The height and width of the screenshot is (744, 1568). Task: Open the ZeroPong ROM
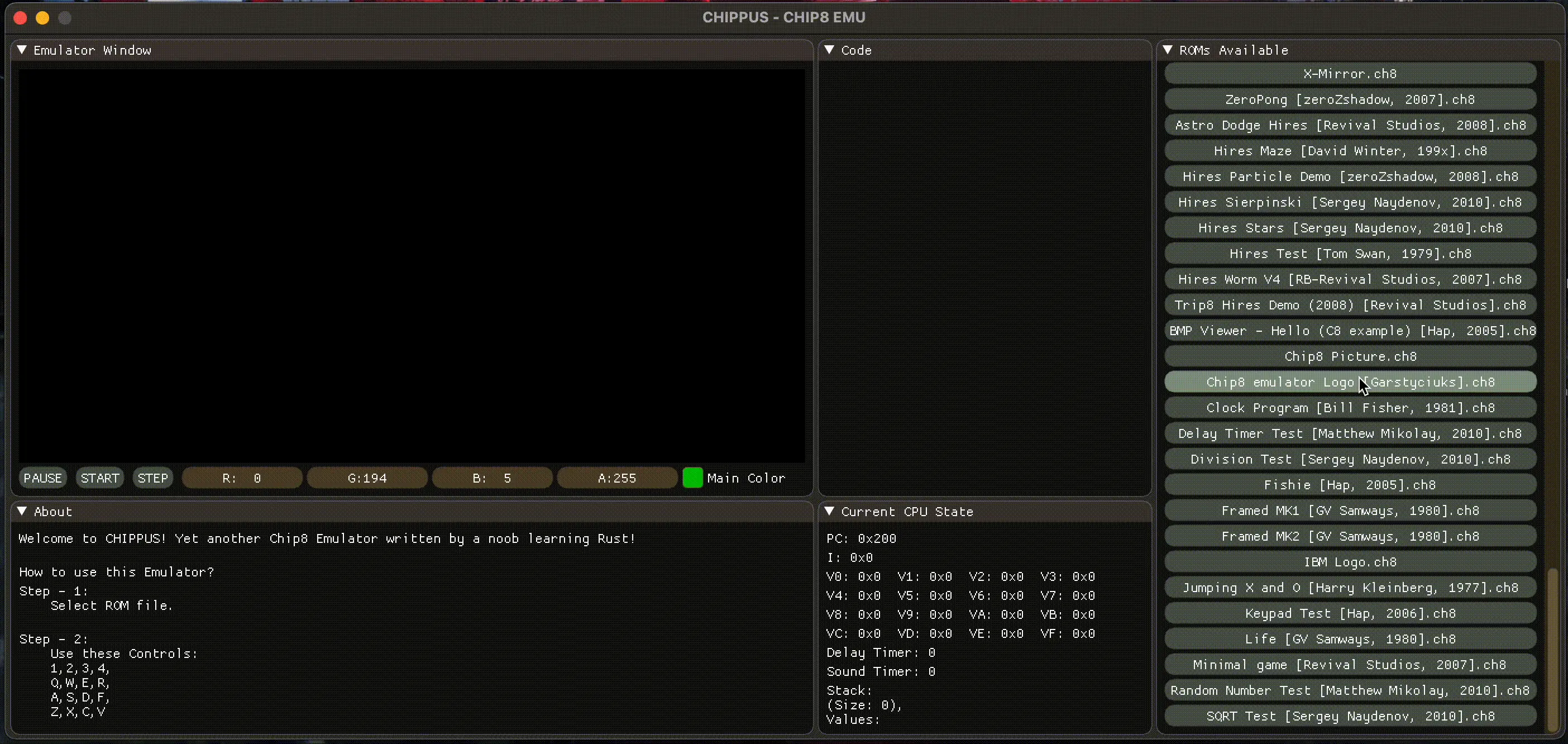[1350, 99]
